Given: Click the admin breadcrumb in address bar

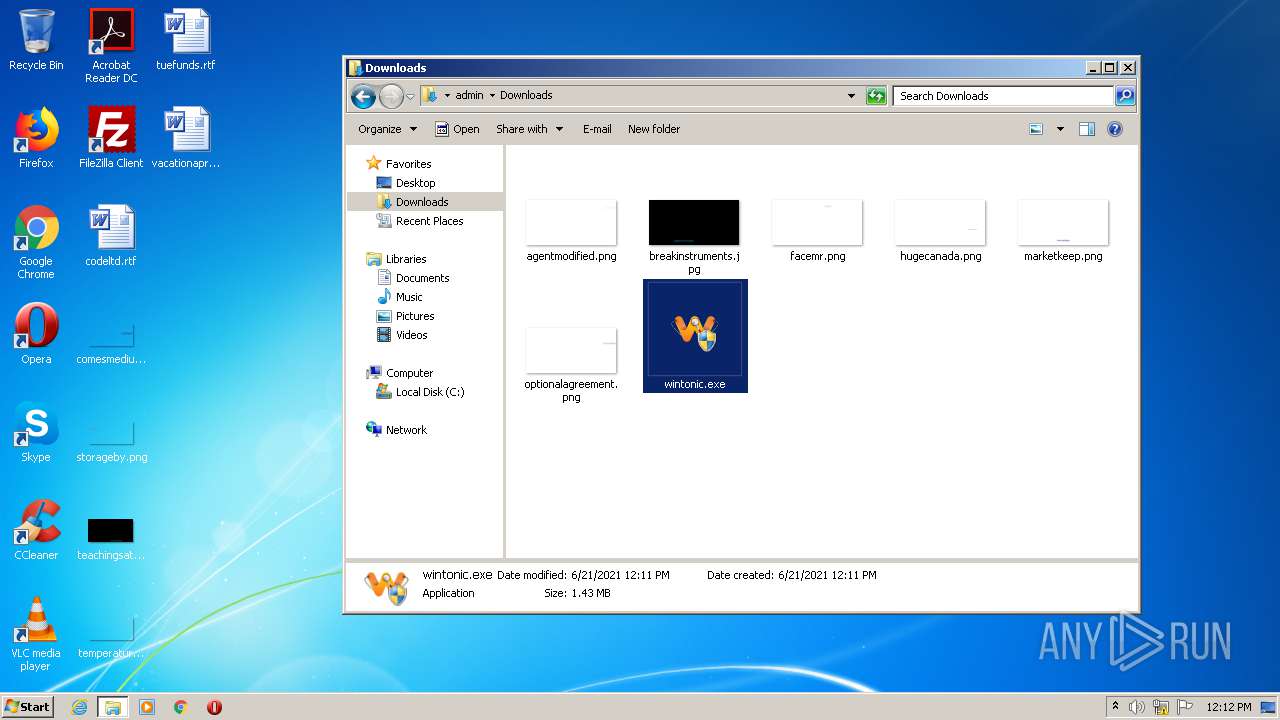Looking at the screenshot, I should click(469, 96).
